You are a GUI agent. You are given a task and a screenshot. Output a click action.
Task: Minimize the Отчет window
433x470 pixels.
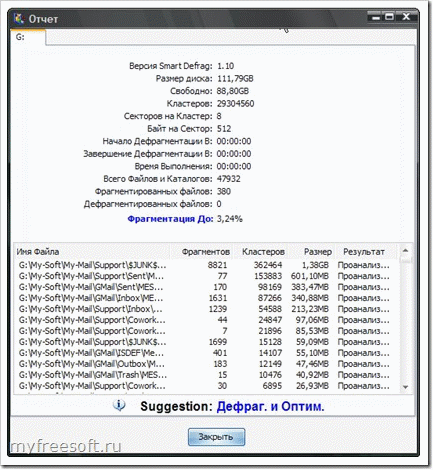(x=376, y=17)
